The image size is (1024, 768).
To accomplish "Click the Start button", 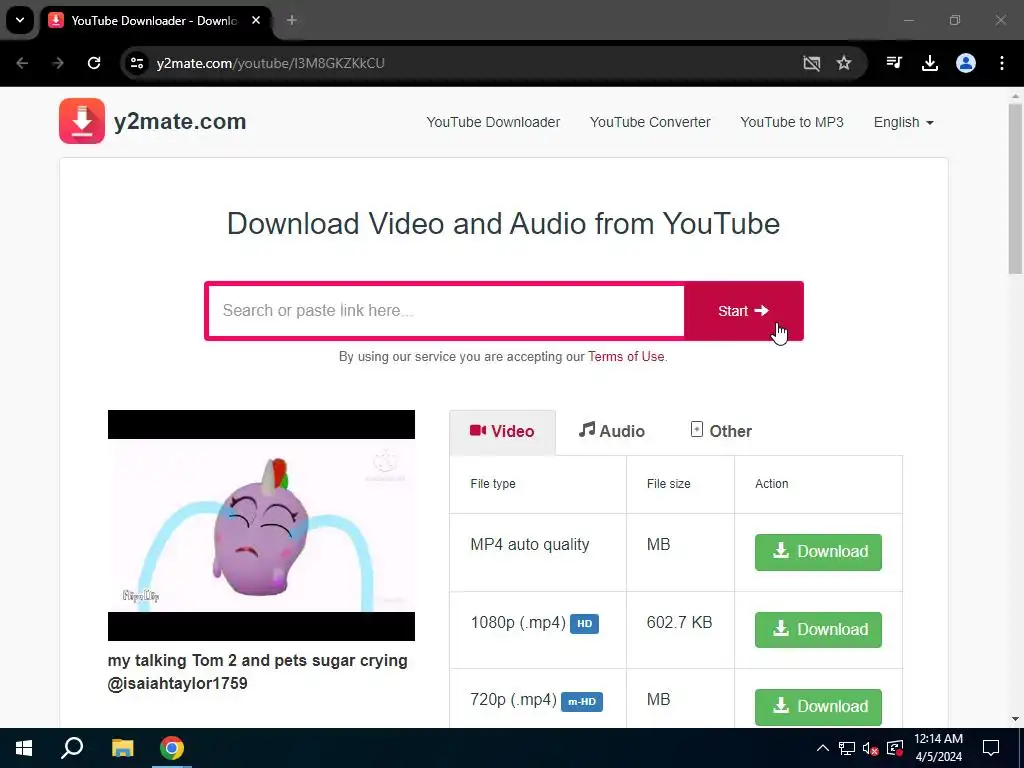I will (743, 311).
